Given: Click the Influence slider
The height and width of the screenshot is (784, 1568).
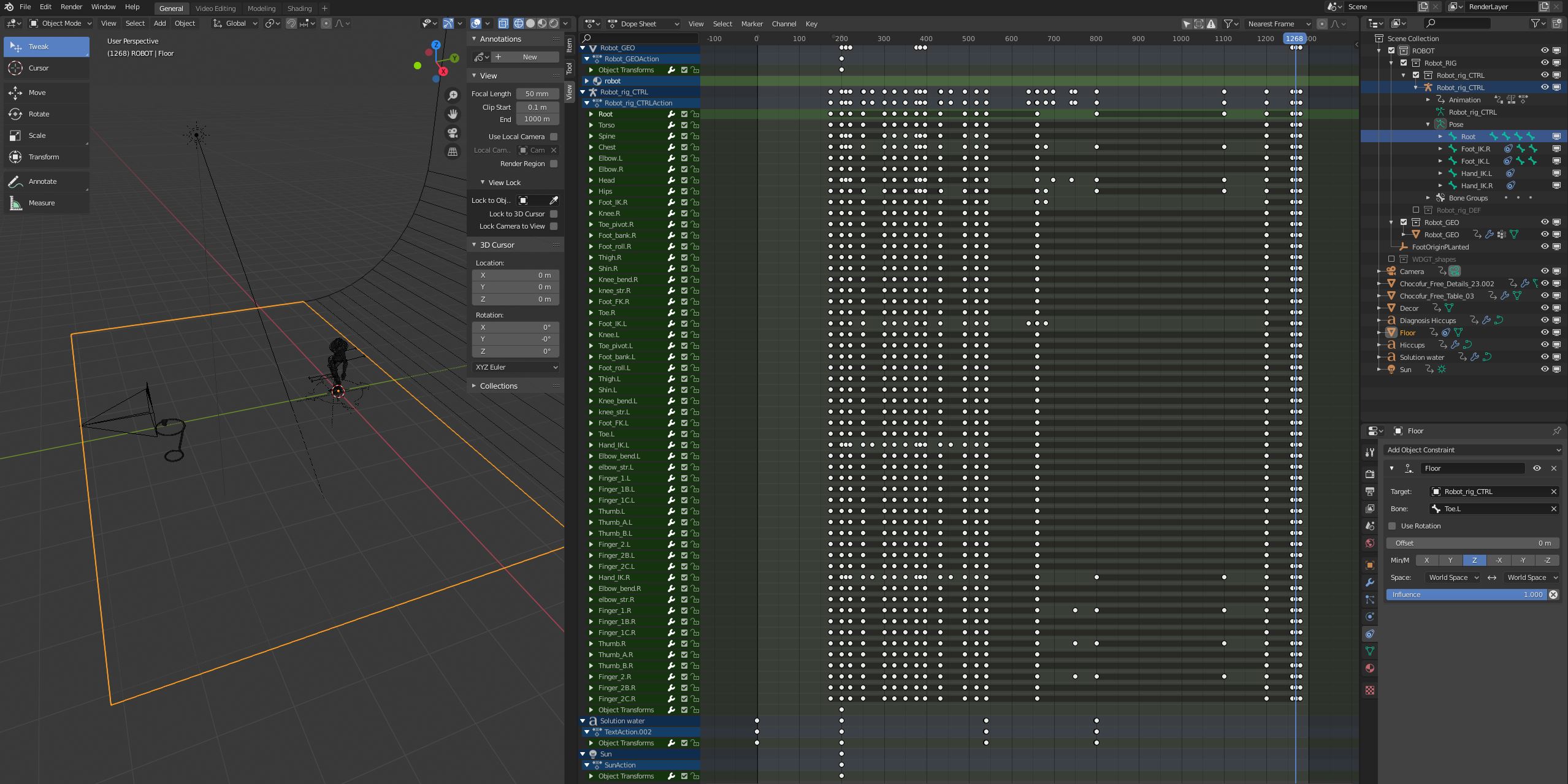Looking at the screenshot, I should tap(1466, 595).
